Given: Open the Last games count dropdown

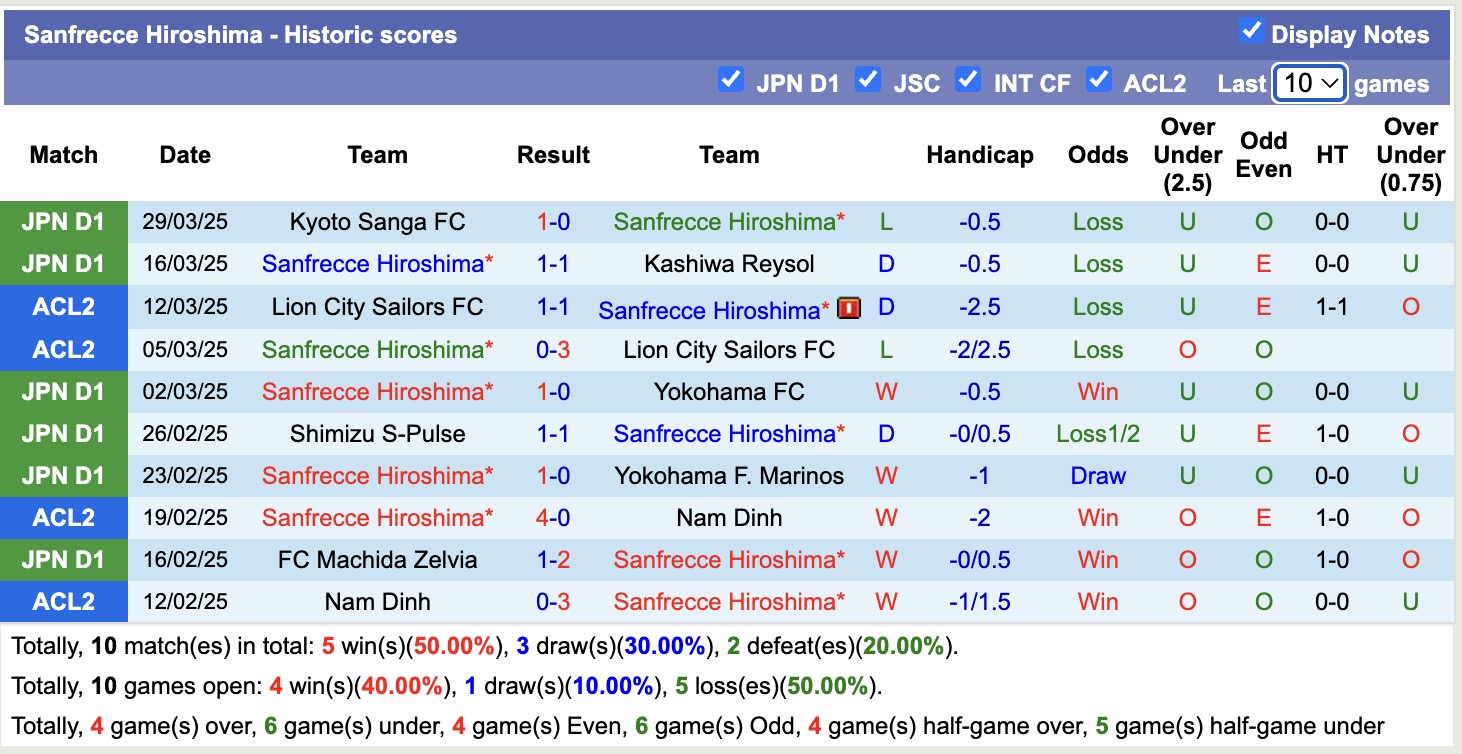Looking at the screenshot, I should tap(1310, 83).
